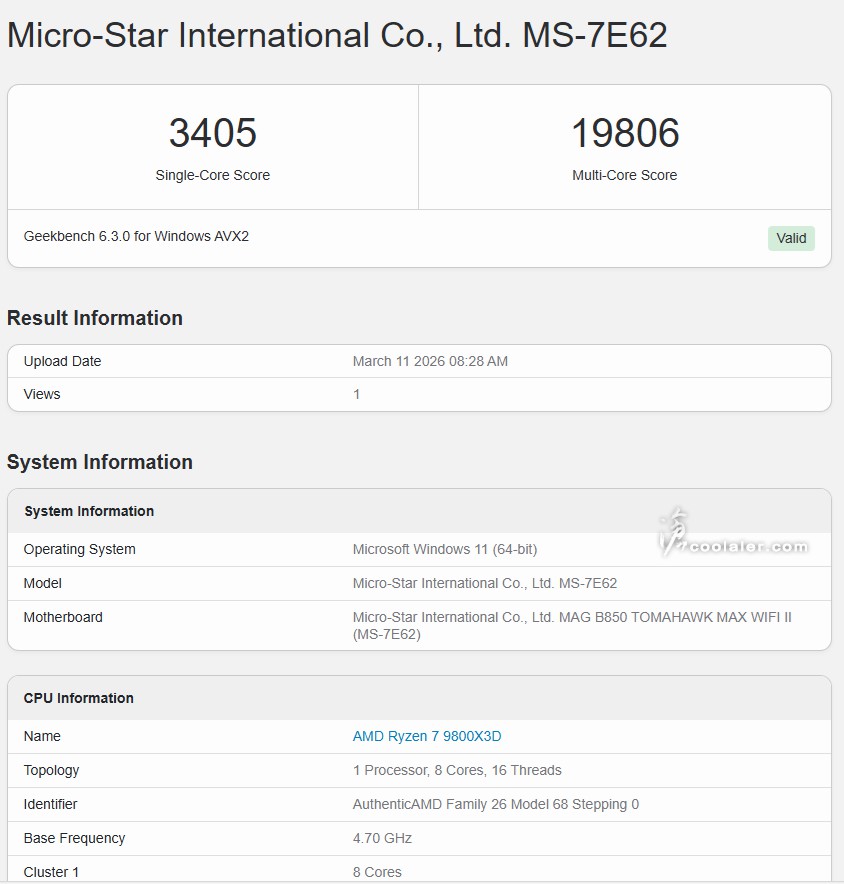Open the AMD Ryzen 7 9800X3D link
The height and width of the screenshot is (884, 844).
point(427,736)
